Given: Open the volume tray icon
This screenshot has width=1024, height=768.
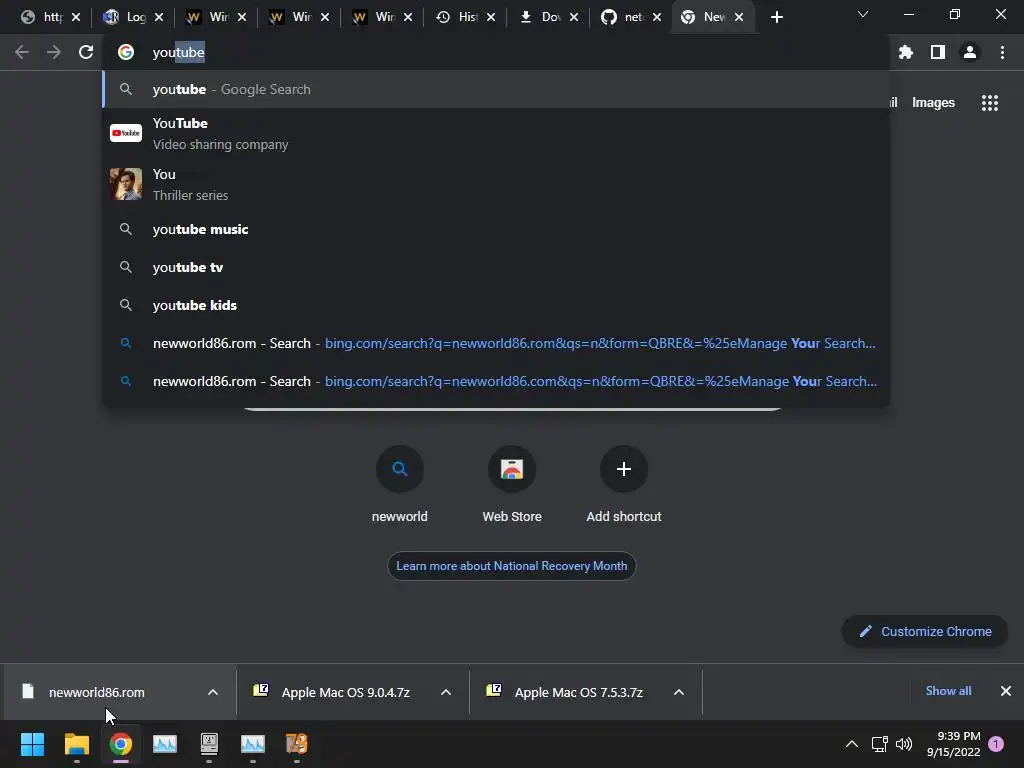Looking at the screenshot, I should tap(904, 744).
